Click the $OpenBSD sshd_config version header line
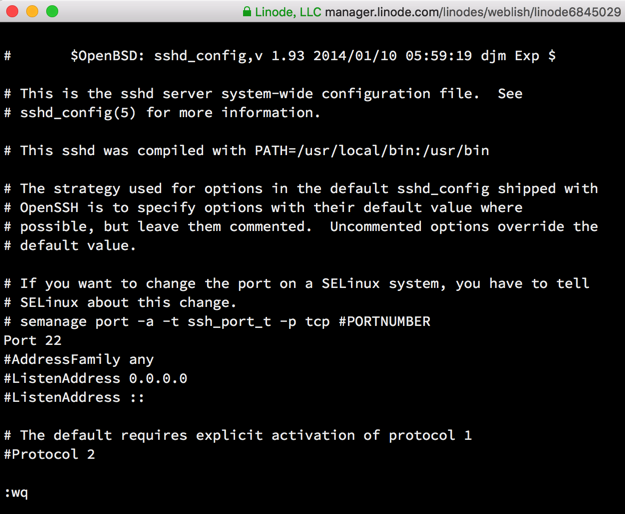This screenshot has width=625, height=514. coord(312,56)
